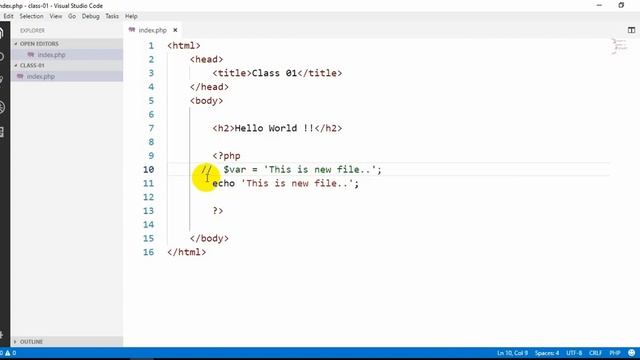Select index.php in CLASS-01 folder
Image resolution: width=640 pixels, height=360 pixels.
tap(67, 76)
